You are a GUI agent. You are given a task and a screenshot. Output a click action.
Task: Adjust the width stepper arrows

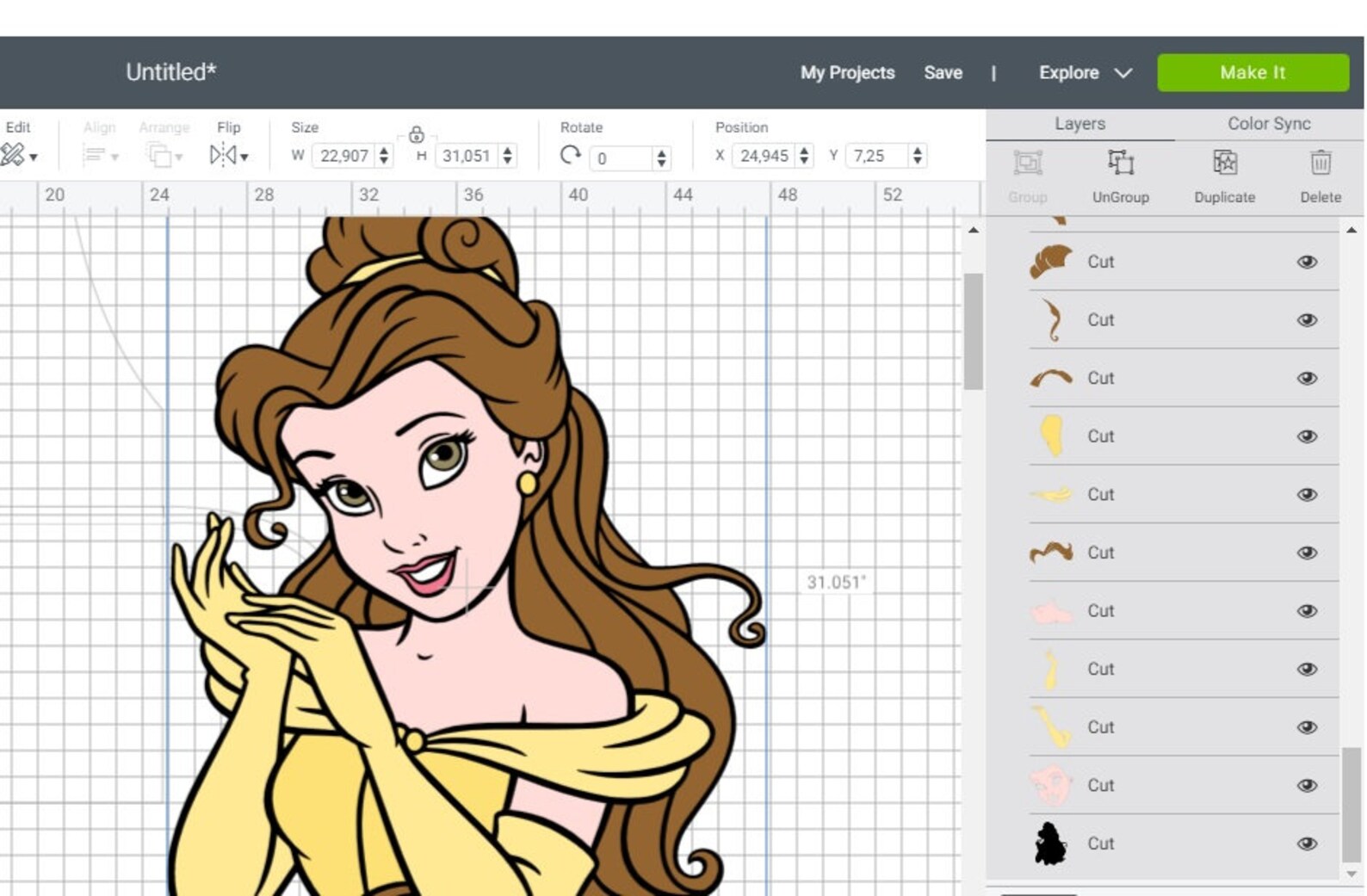click(x=384, y=156)
